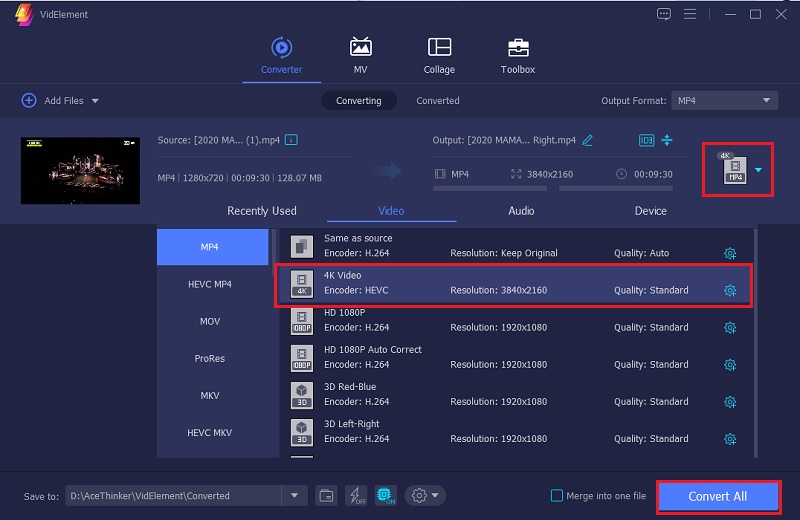Open settings gear for 4K Video preset
Viewport: 800px width, 520px height.
click(730, 290)
